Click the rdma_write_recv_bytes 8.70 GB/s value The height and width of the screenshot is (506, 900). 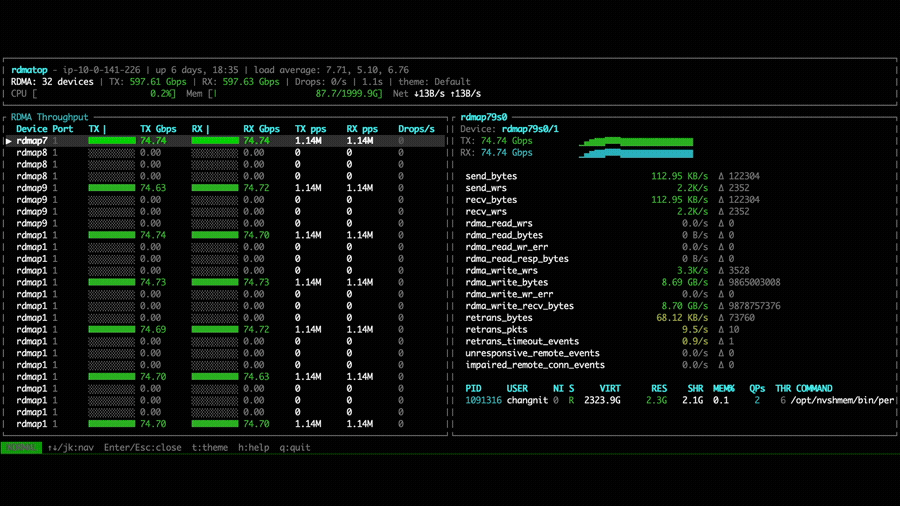tap(685, 306)
